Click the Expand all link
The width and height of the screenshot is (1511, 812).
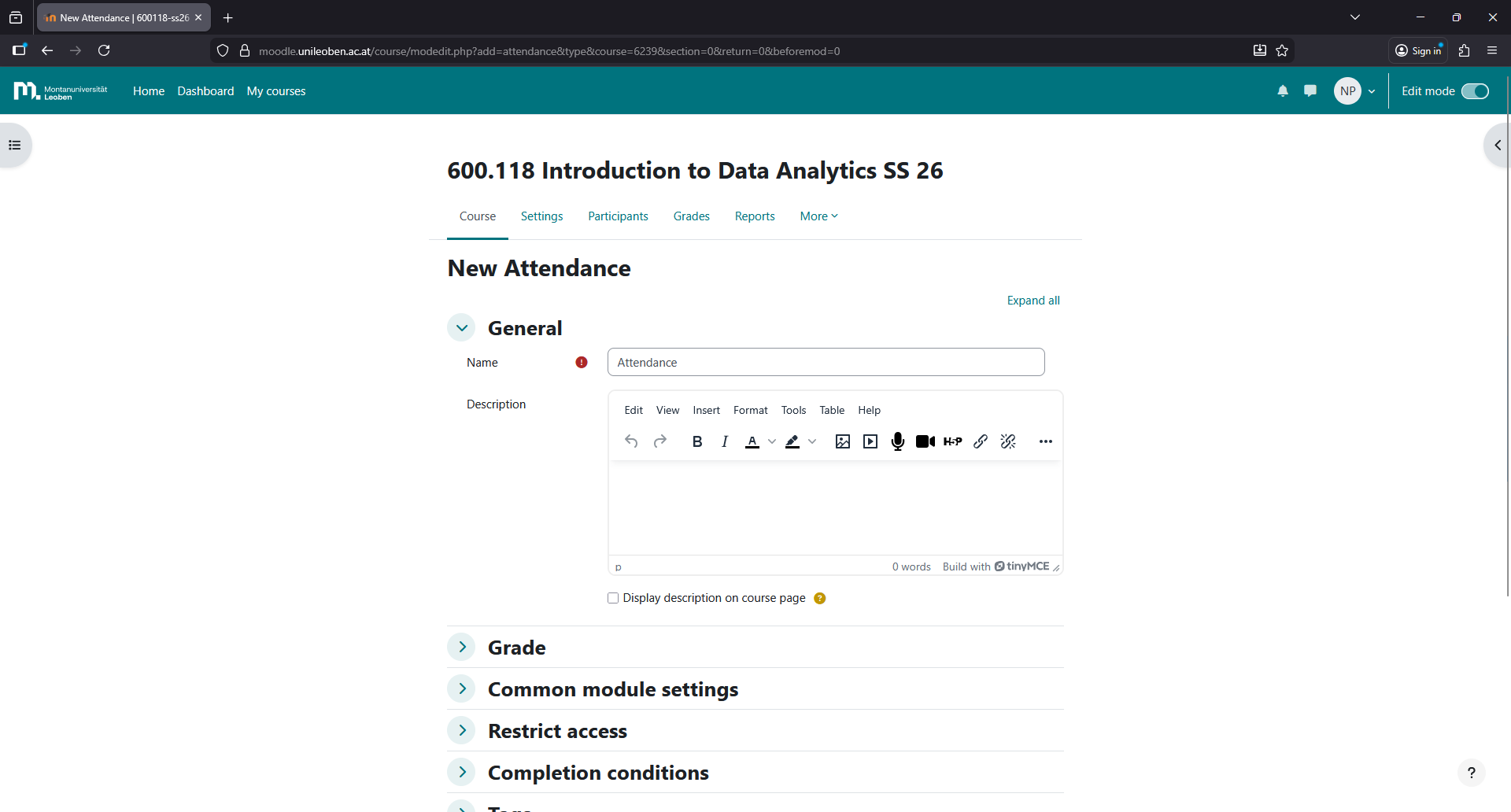point(1033,301)
